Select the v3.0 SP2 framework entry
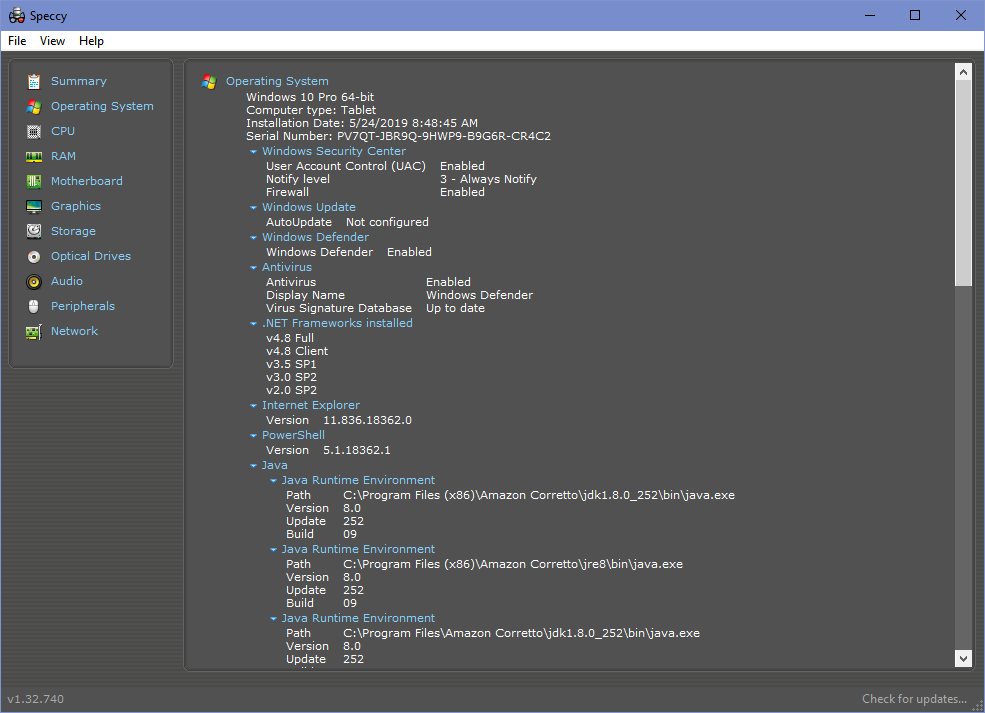 coord(291,378)
